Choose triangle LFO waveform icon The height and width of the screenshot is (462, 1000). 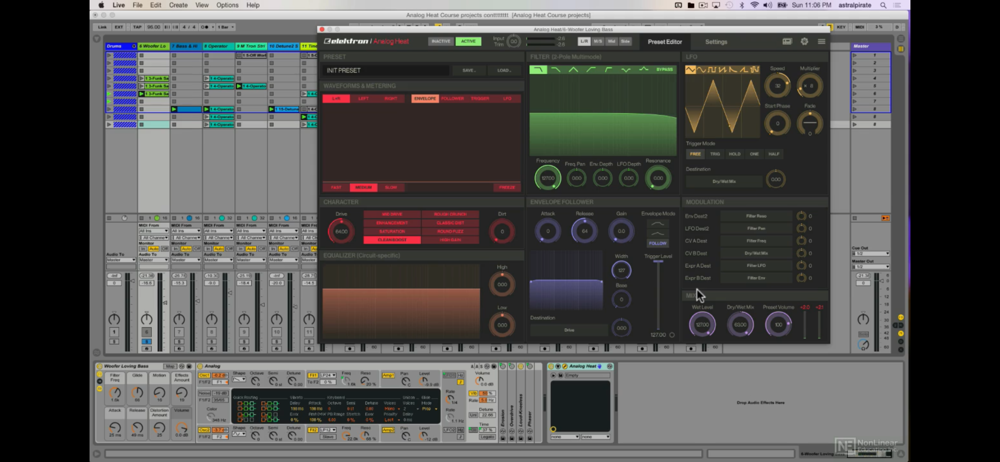[x=690, y=70]
